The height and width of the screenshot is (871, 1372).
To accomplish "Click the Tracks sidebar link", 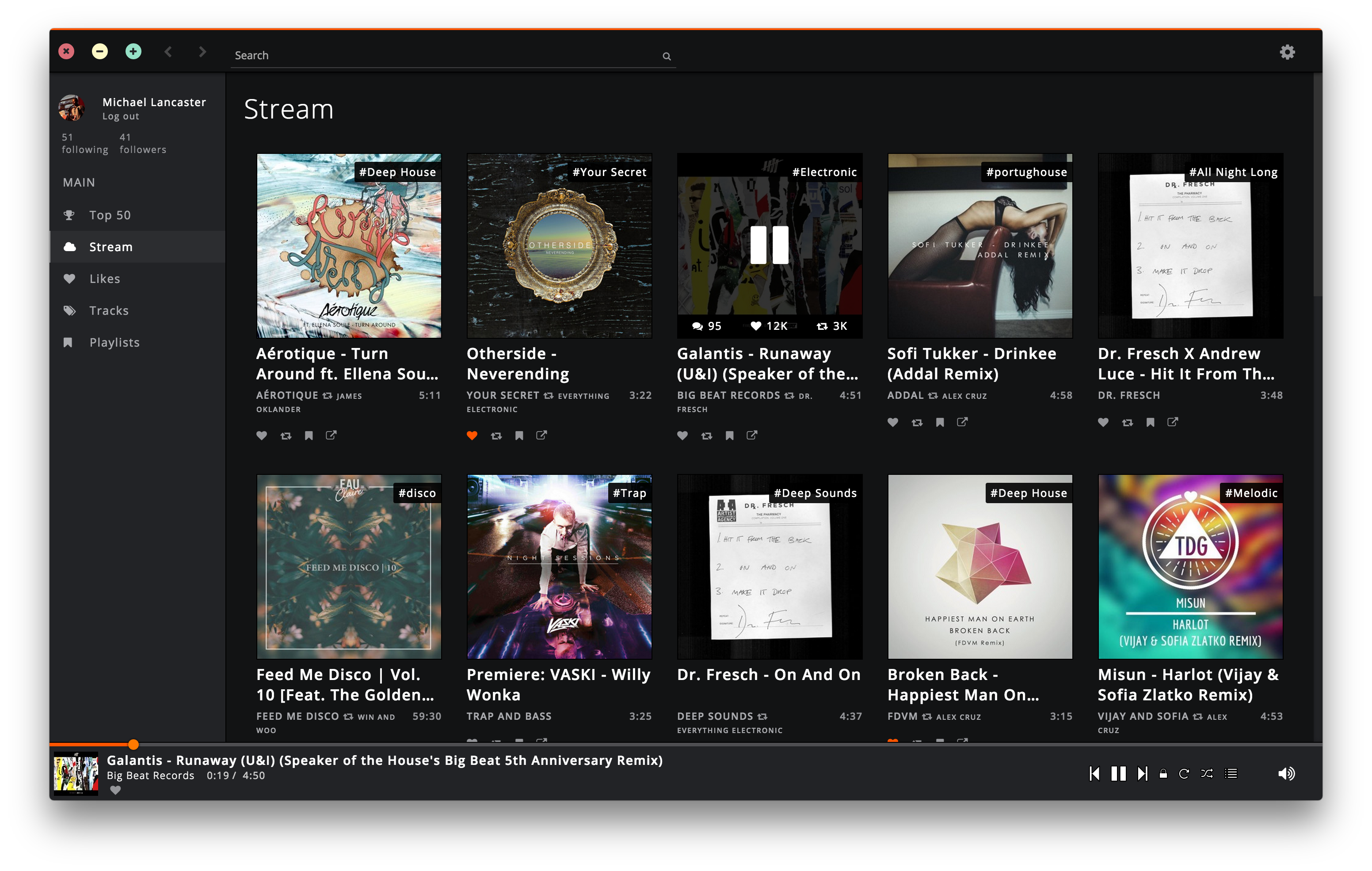I will pyautogui.click(x=110, y=310).
